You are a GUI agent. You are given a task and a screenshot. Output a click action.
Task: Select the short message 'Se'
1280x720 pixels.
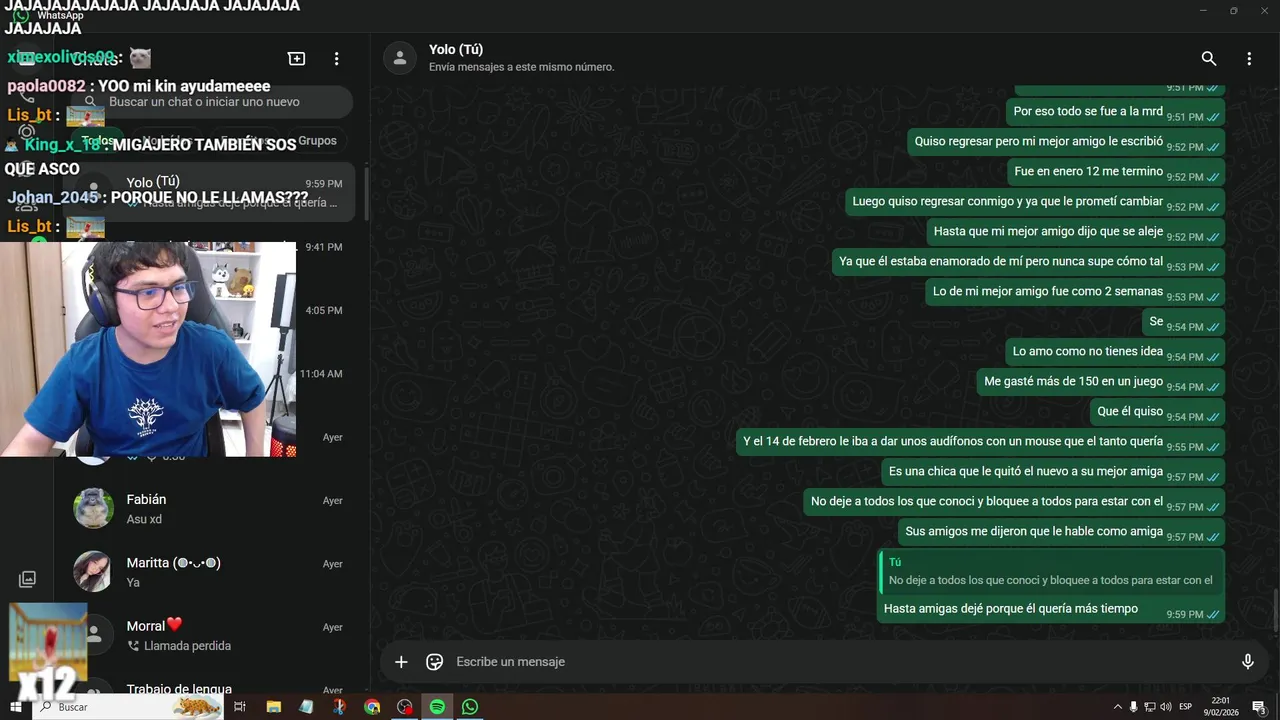point(1183,322)
